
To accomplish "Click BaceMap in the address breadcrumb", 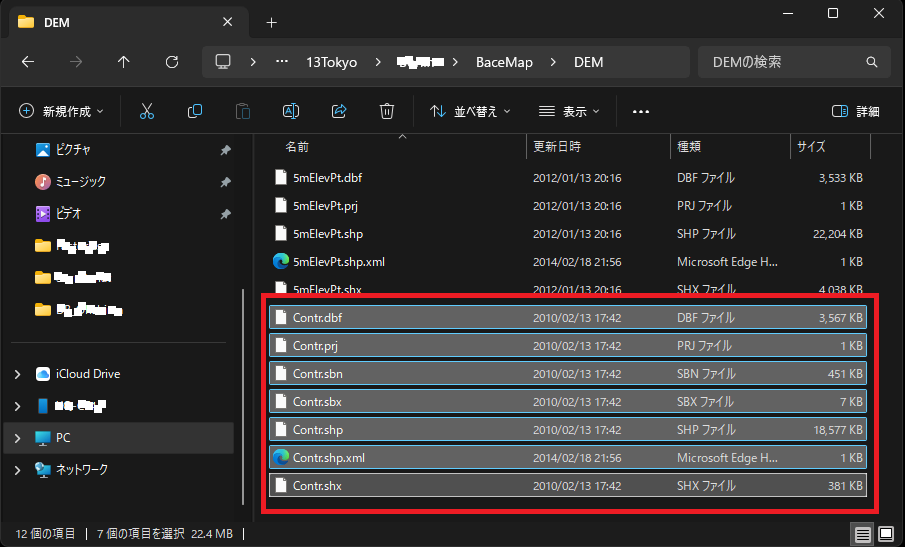I will pos(505,62).
